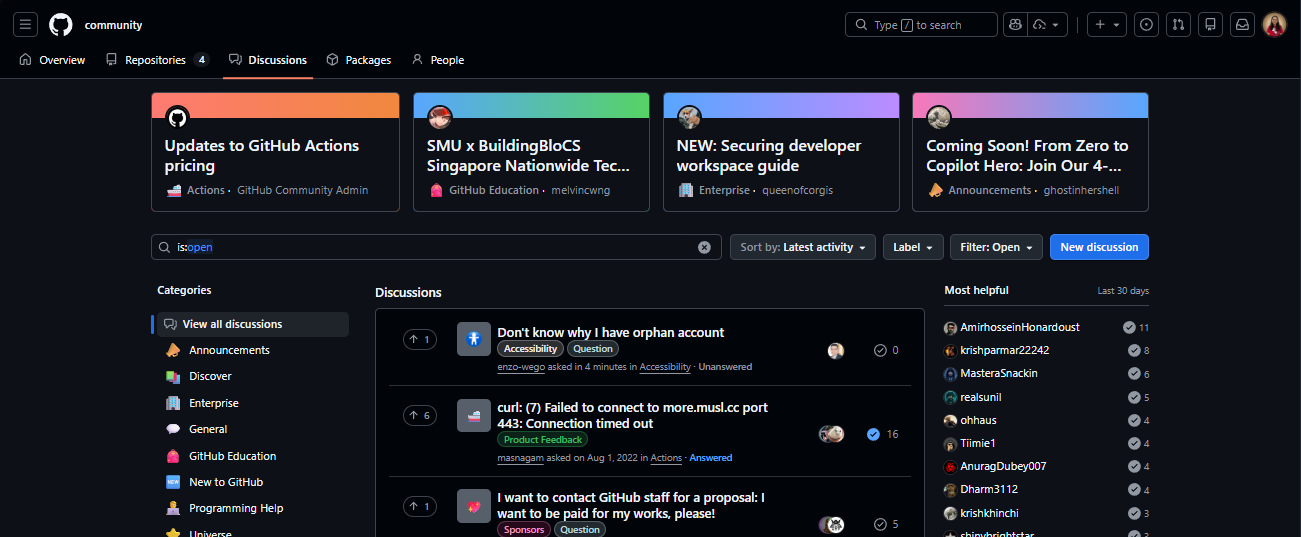Open Dharm3112 profile in Most helpful
1301x537 pixels.
tap(989, 490)
